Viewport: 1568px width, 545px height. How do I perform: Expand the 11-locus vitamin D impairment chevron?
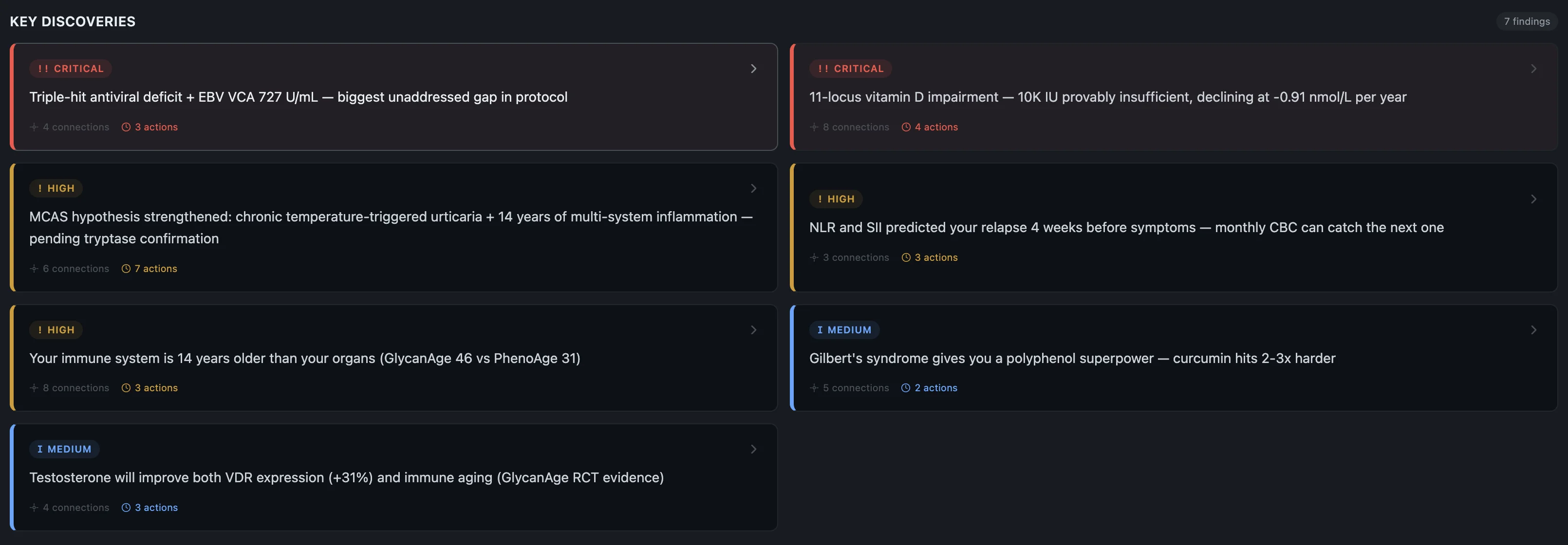tap(1533, 69)
